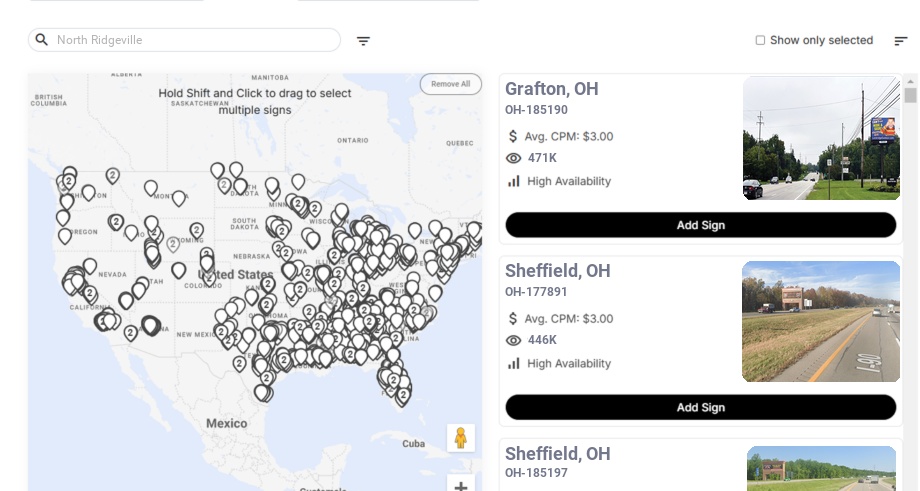Add the Grafton, OH sign
This screenshot has height=491, width=920.
pyautogui.click(x=700, y=225)
